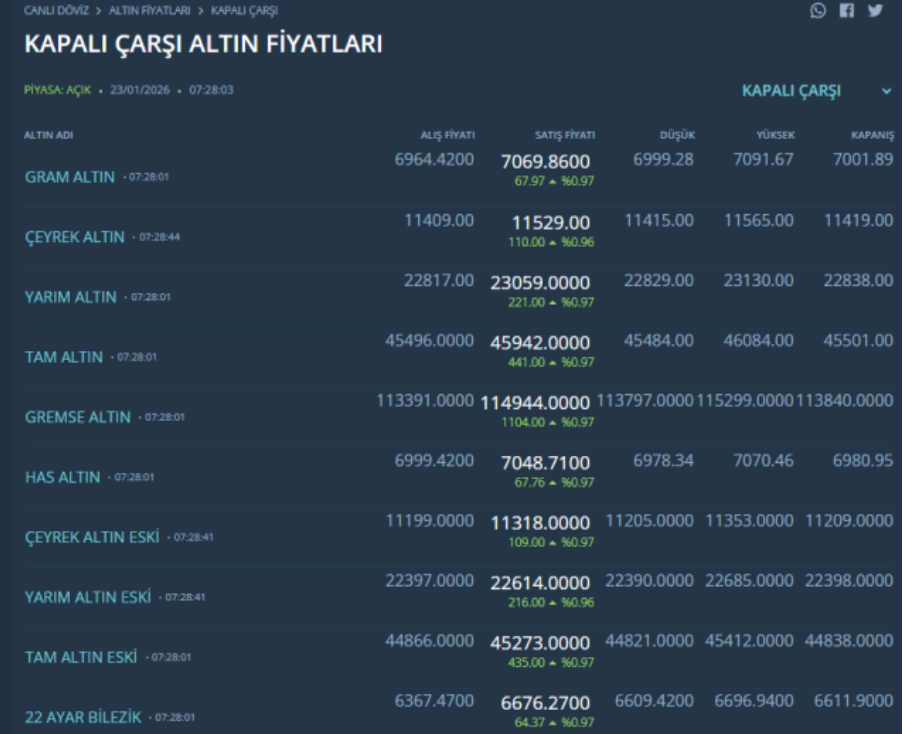Click KAPALI ÇARŞI breadcrumb item

click(244, 10)
